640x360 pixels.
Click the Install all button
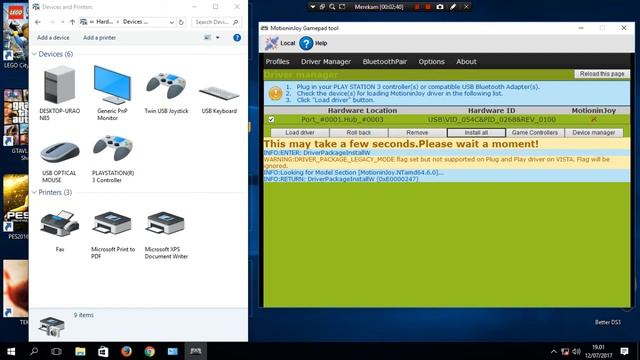point(476,133)
